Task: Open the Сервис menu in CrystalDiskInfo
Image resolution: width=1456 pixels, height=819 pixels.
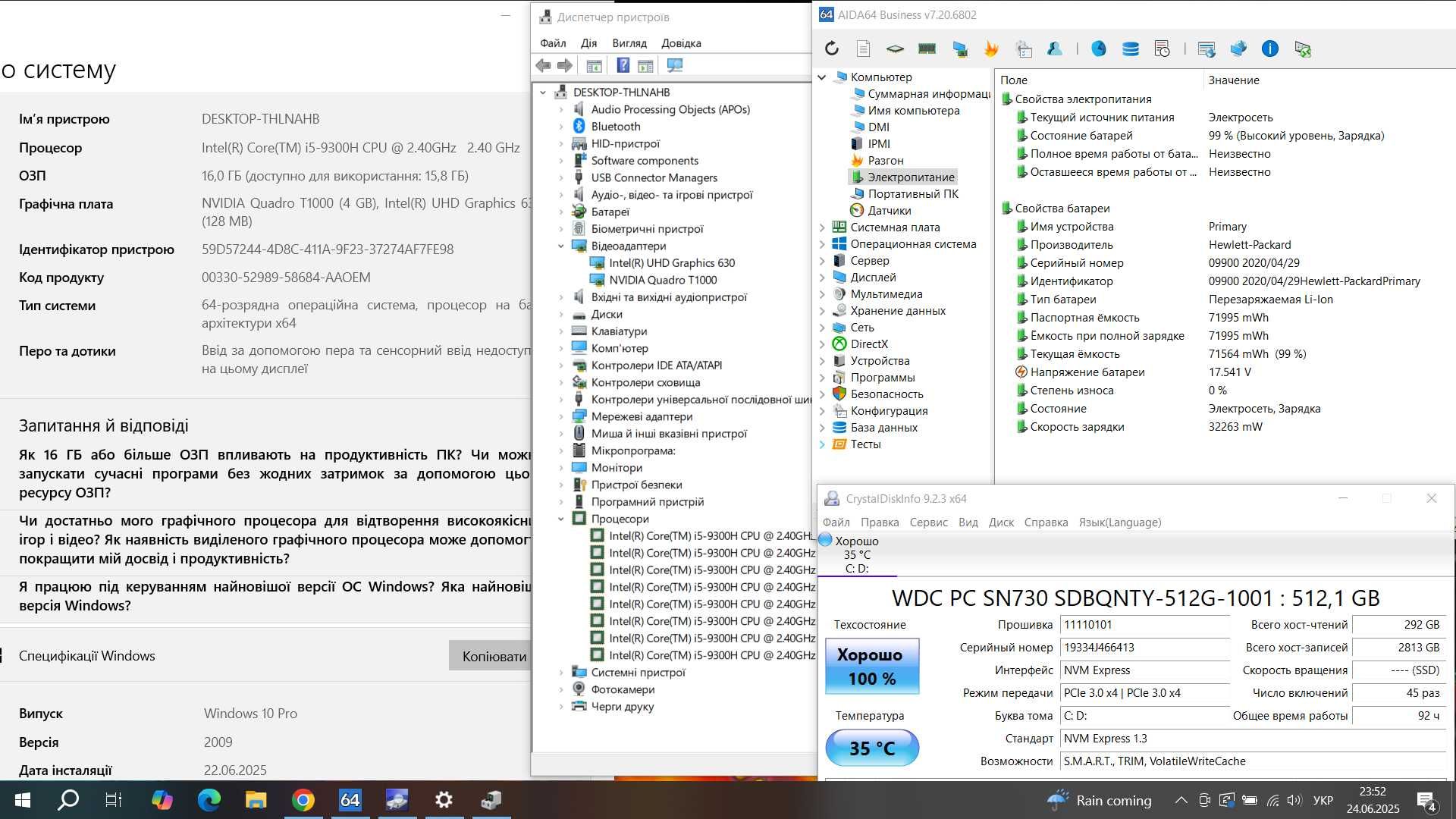Action: (x=929, y=522)
